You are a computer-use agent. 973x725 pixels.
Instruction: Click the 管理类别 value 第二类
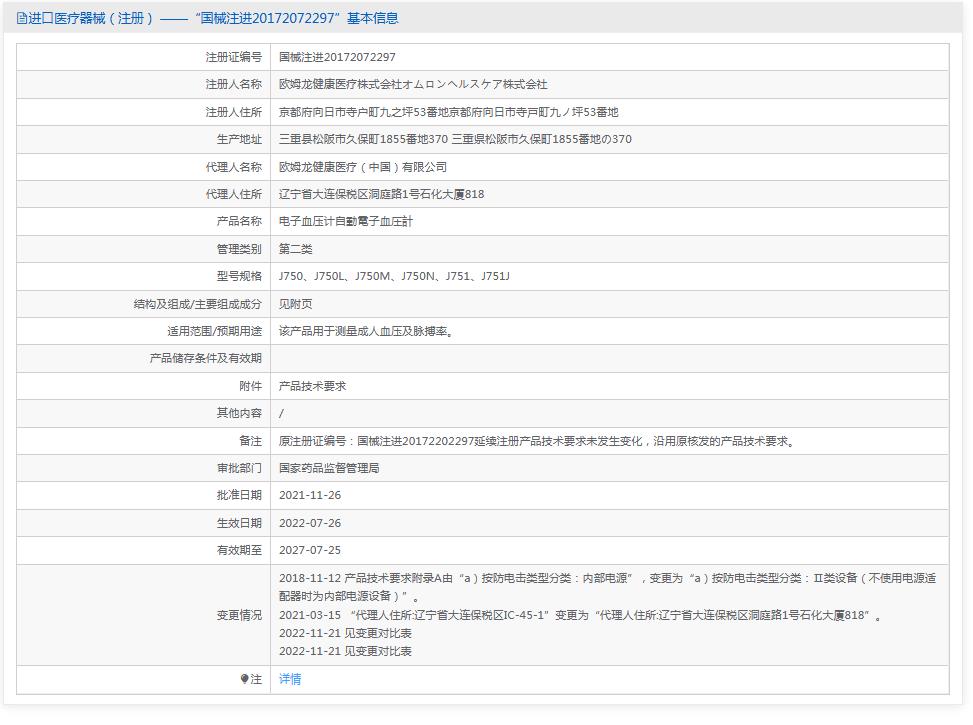(x=296, y=249)
